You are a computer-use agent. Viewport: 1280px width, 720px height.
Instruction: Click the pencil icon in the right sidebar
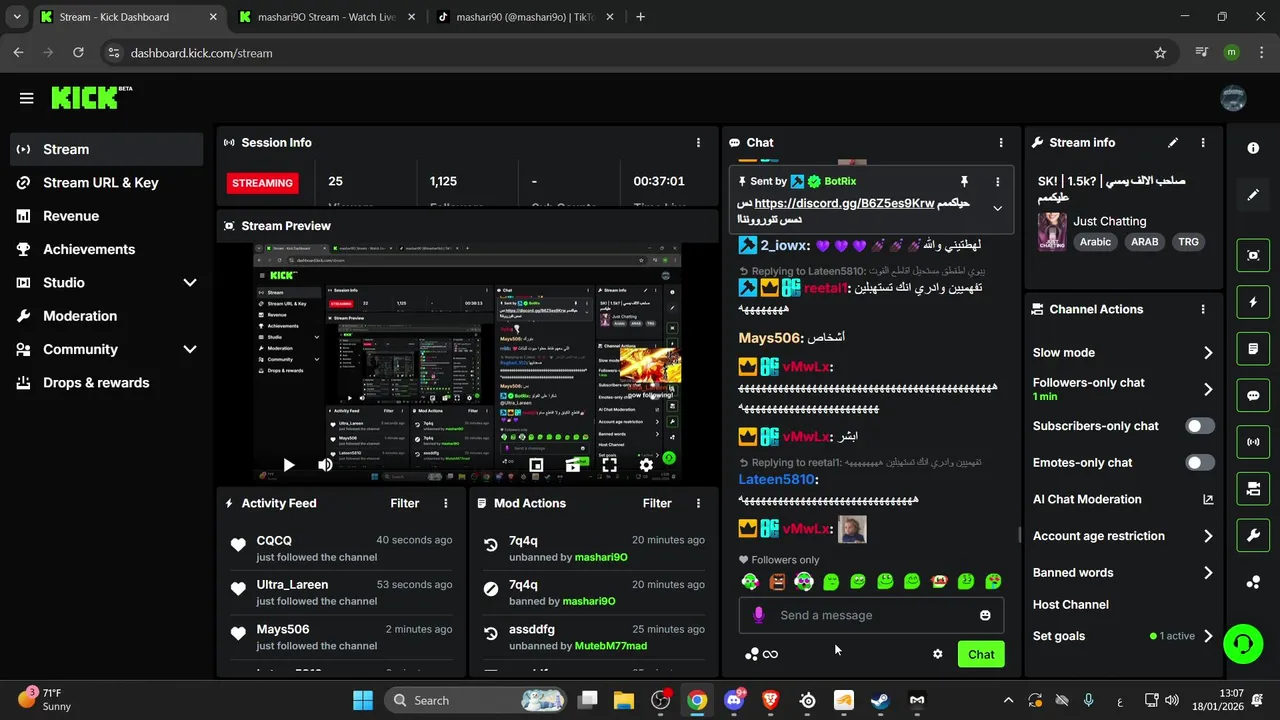pos(1253,195)
